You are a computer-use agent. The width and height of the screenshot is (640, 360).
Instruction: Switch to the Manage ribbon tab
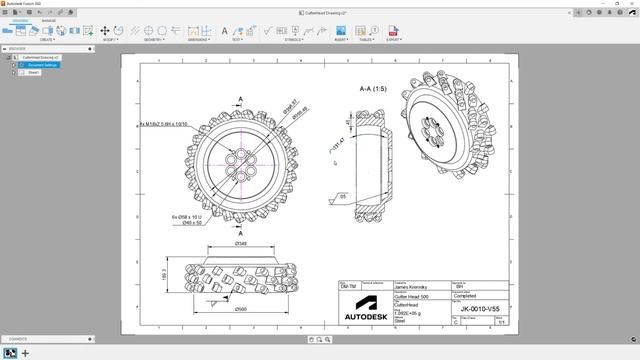[x=49, y=21]
